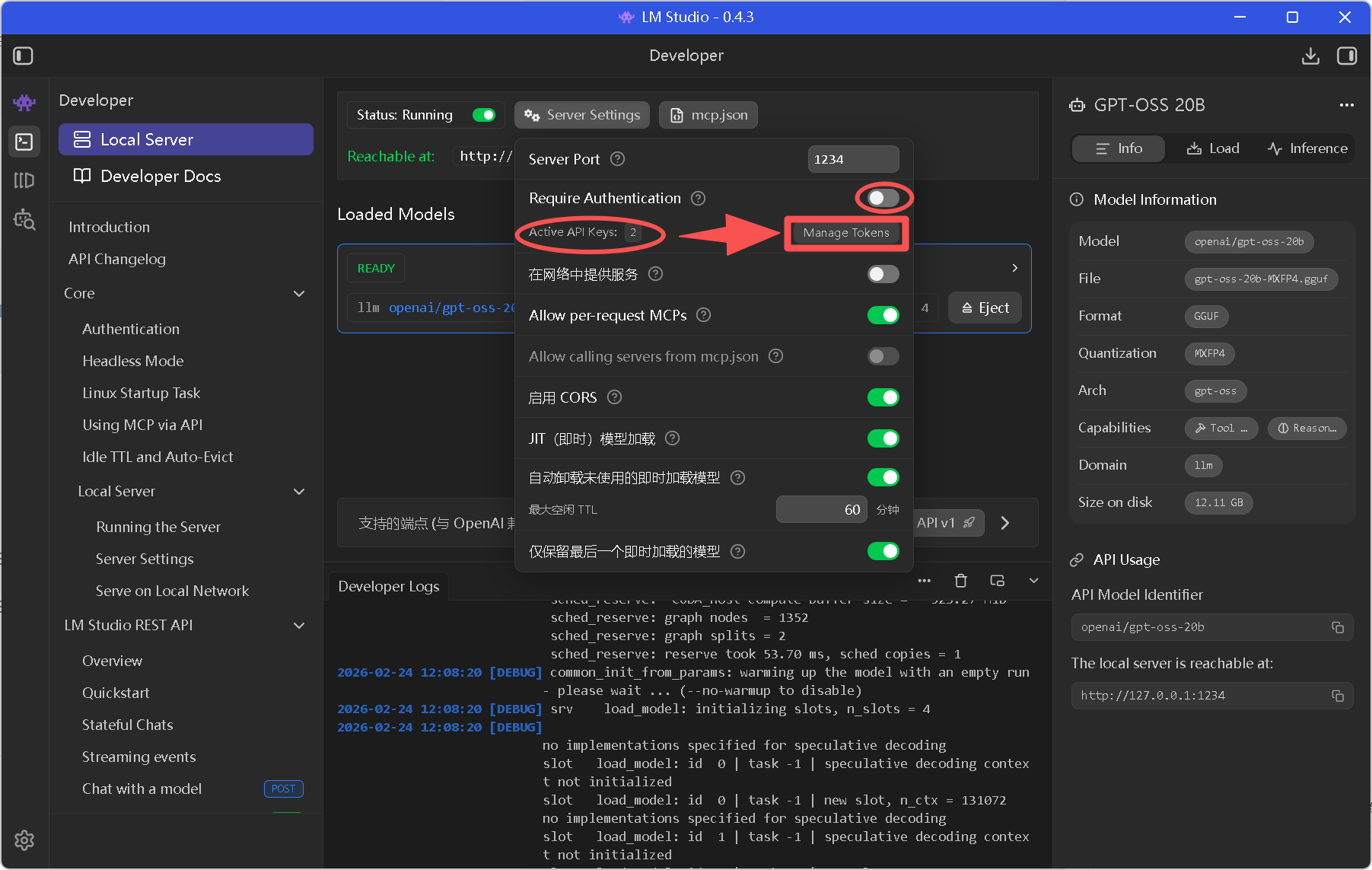
Task: Click help icon beside 自动卸载未使用的即时加载模型
Action: (737, 477)
